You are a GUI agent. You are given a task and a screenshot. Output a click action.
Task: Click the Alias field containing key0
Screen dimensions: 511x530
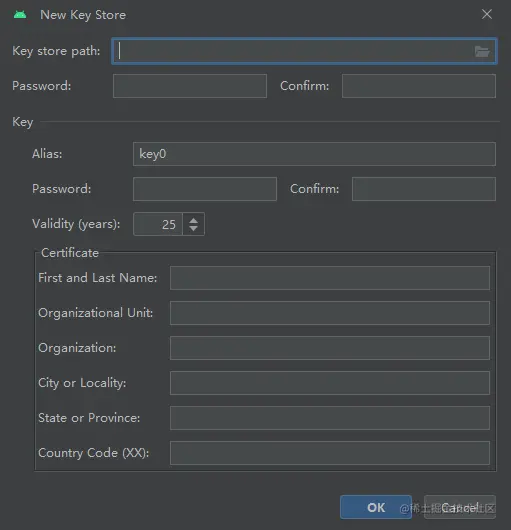tap(314, 154)
